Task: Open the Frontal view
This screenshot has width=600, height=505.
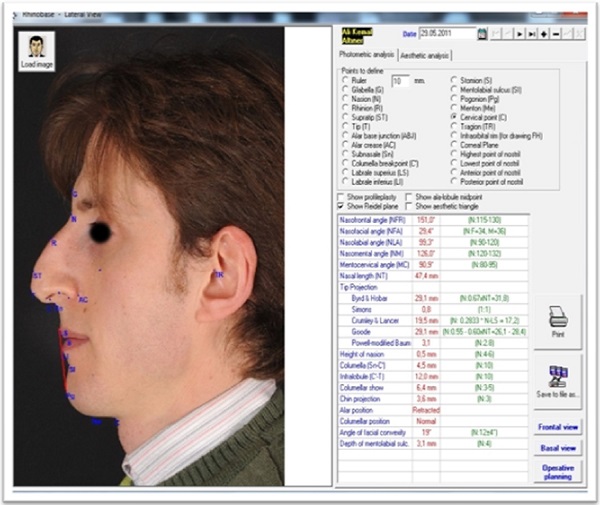Action: click(x=557, y=427)
